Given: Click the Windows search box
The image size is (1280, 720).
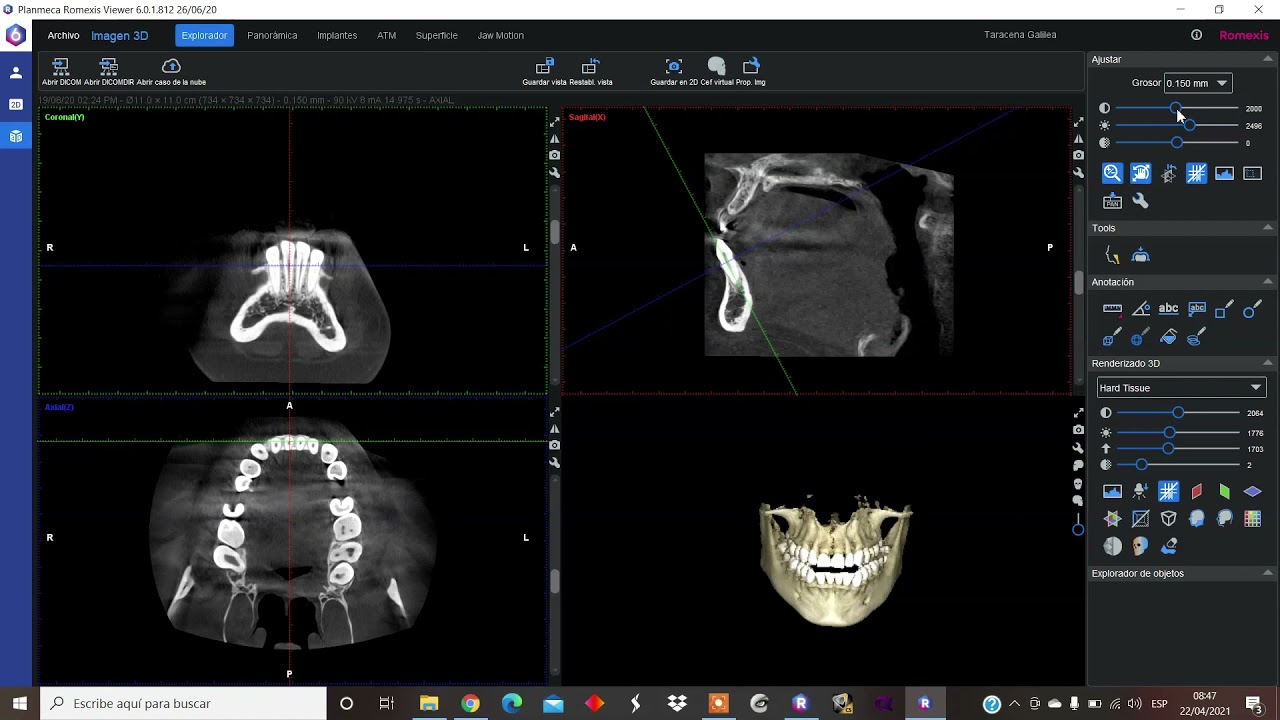Looking at the screenshot, I should click(x=183, y=703).
